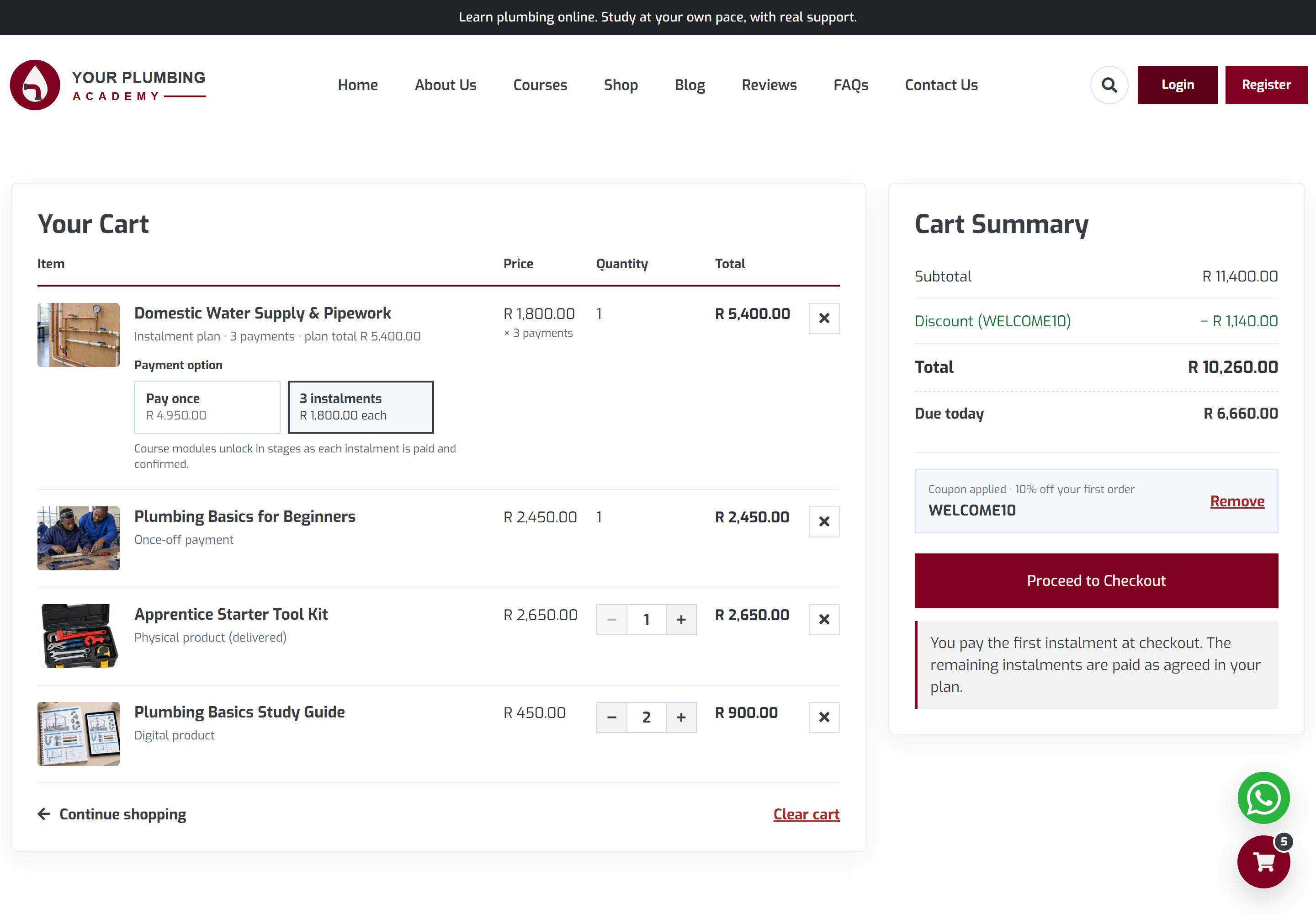Open the search magnifier icon
The image size is (1316, 914).
(x=1109, y=85)
